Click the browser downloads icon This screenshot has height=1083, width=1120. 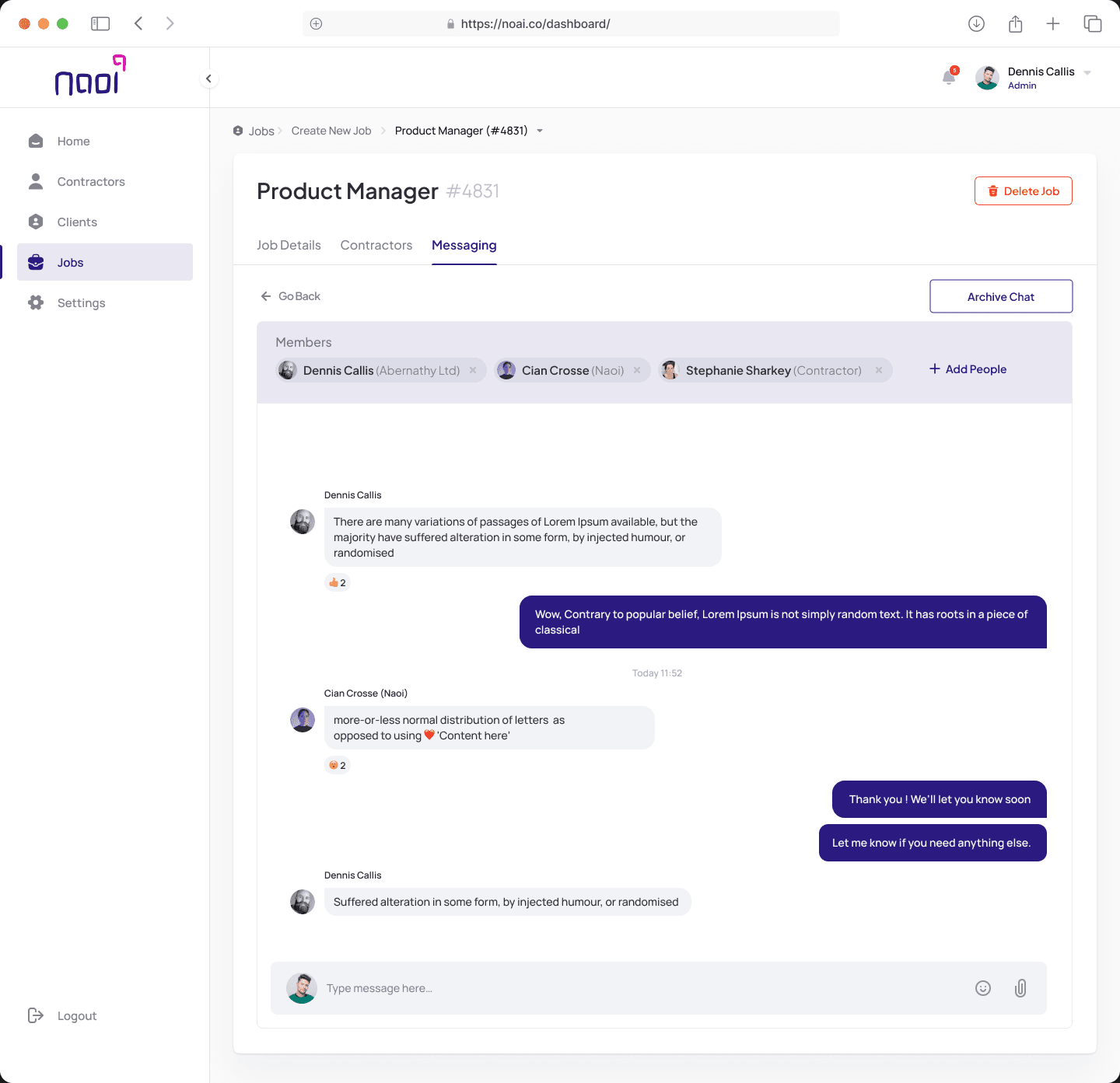coord(976,23)
